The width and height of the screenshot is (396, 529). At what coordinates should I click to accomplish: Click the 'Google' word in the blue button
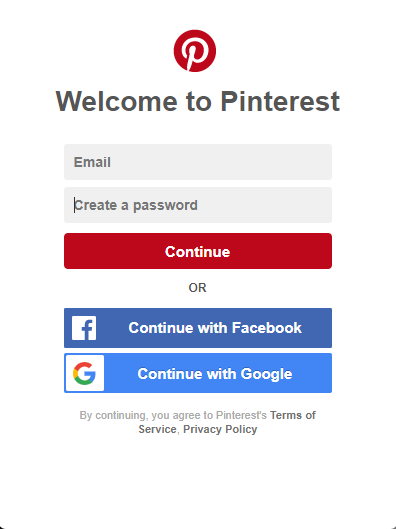click(267, 374)
